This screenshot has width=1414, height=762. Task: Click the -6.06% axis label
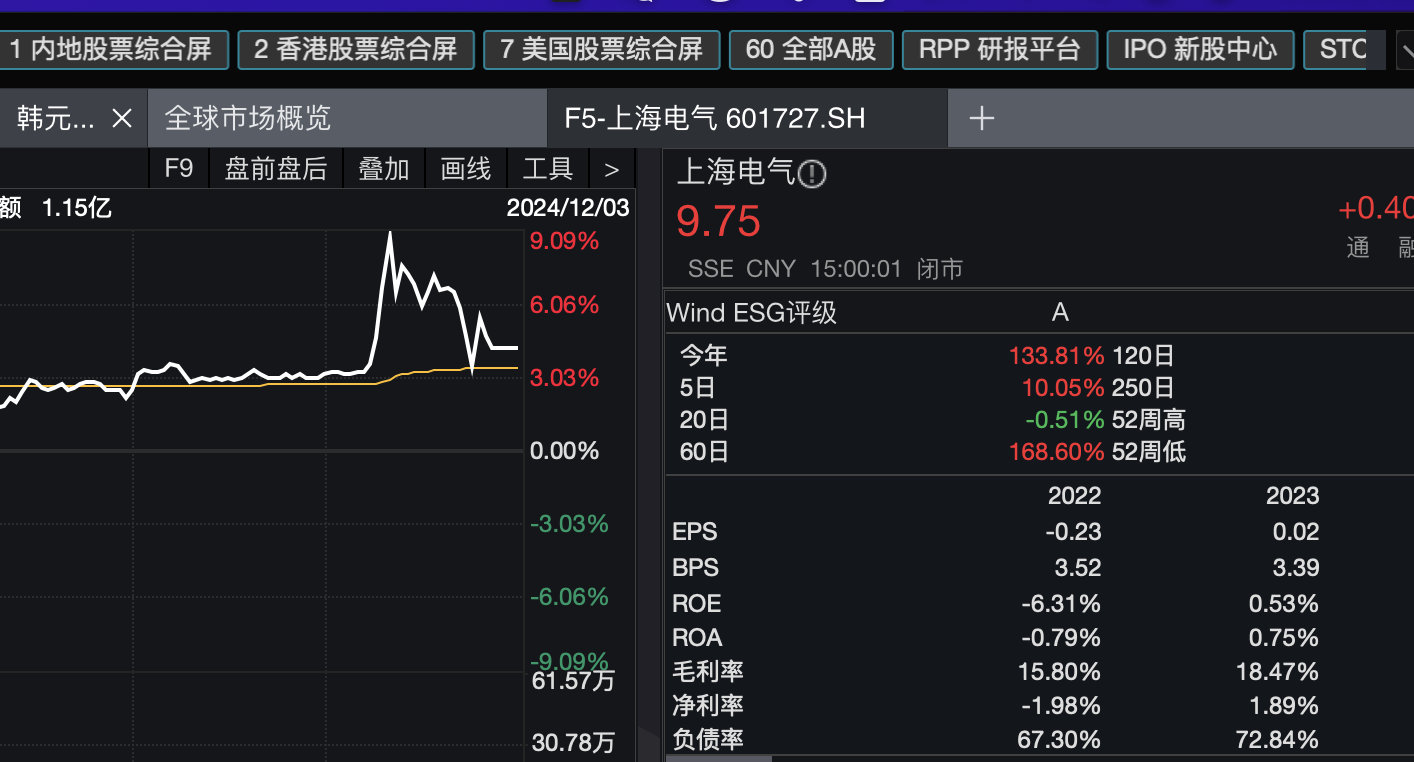click(x=569, y=597)
